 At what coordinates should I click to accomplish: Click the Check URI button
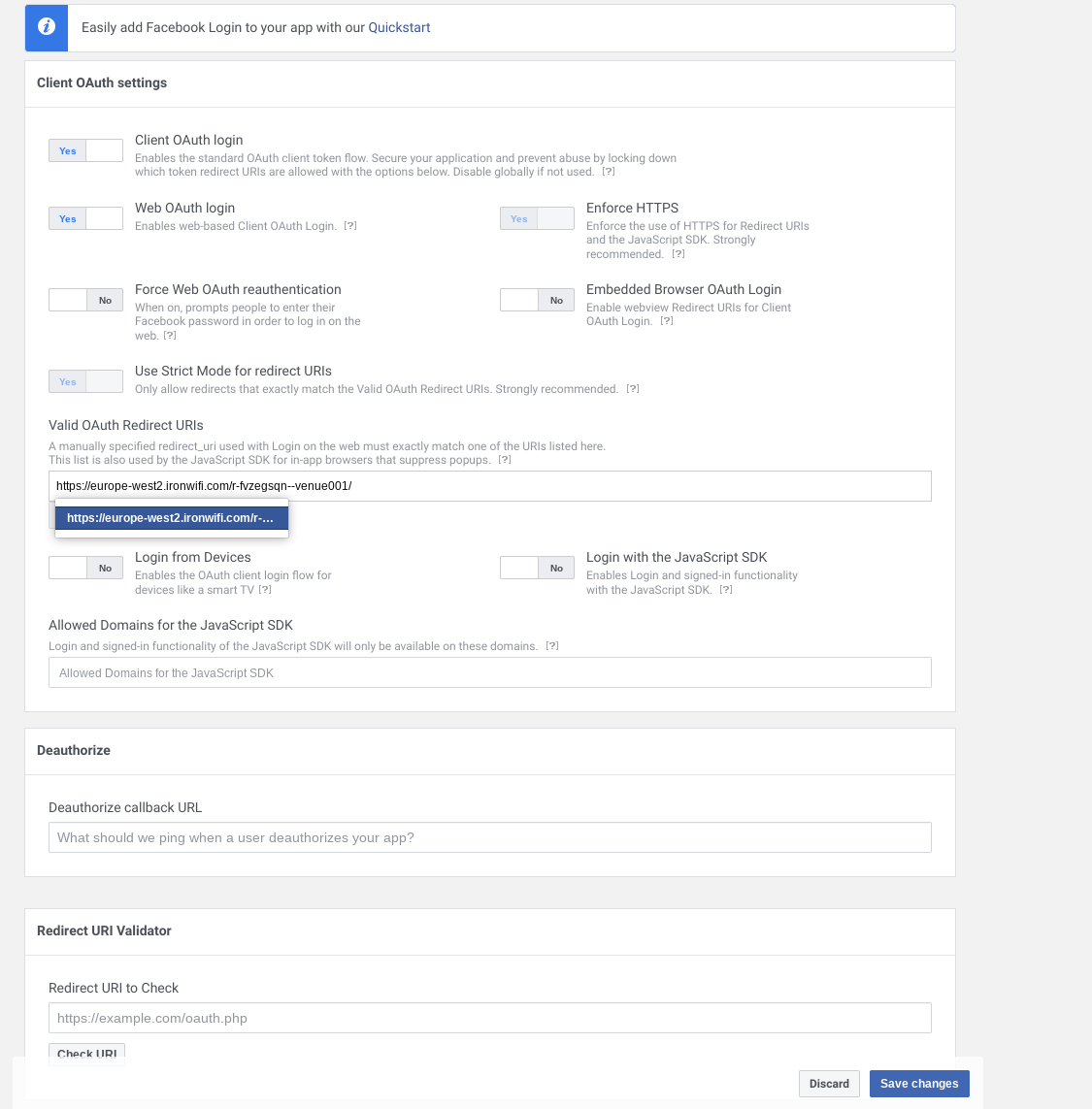[x=86, y=1054]
